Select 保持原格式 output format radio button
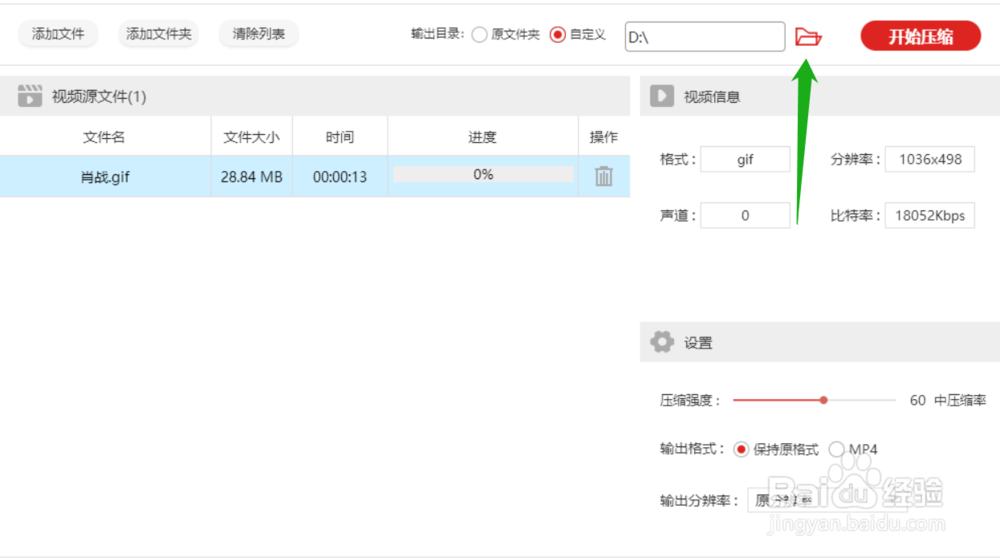1000x558 pixels. click(740, 450)
